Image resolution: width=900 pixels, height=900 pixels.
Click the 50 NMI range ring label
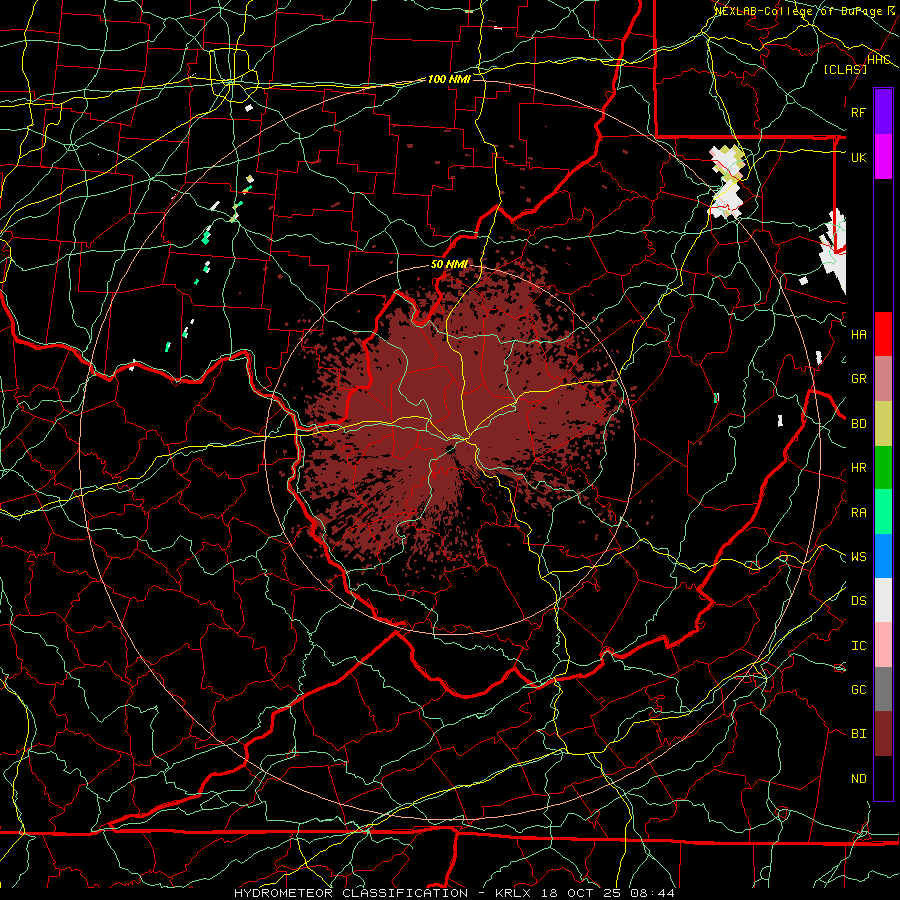coord(449,265)
